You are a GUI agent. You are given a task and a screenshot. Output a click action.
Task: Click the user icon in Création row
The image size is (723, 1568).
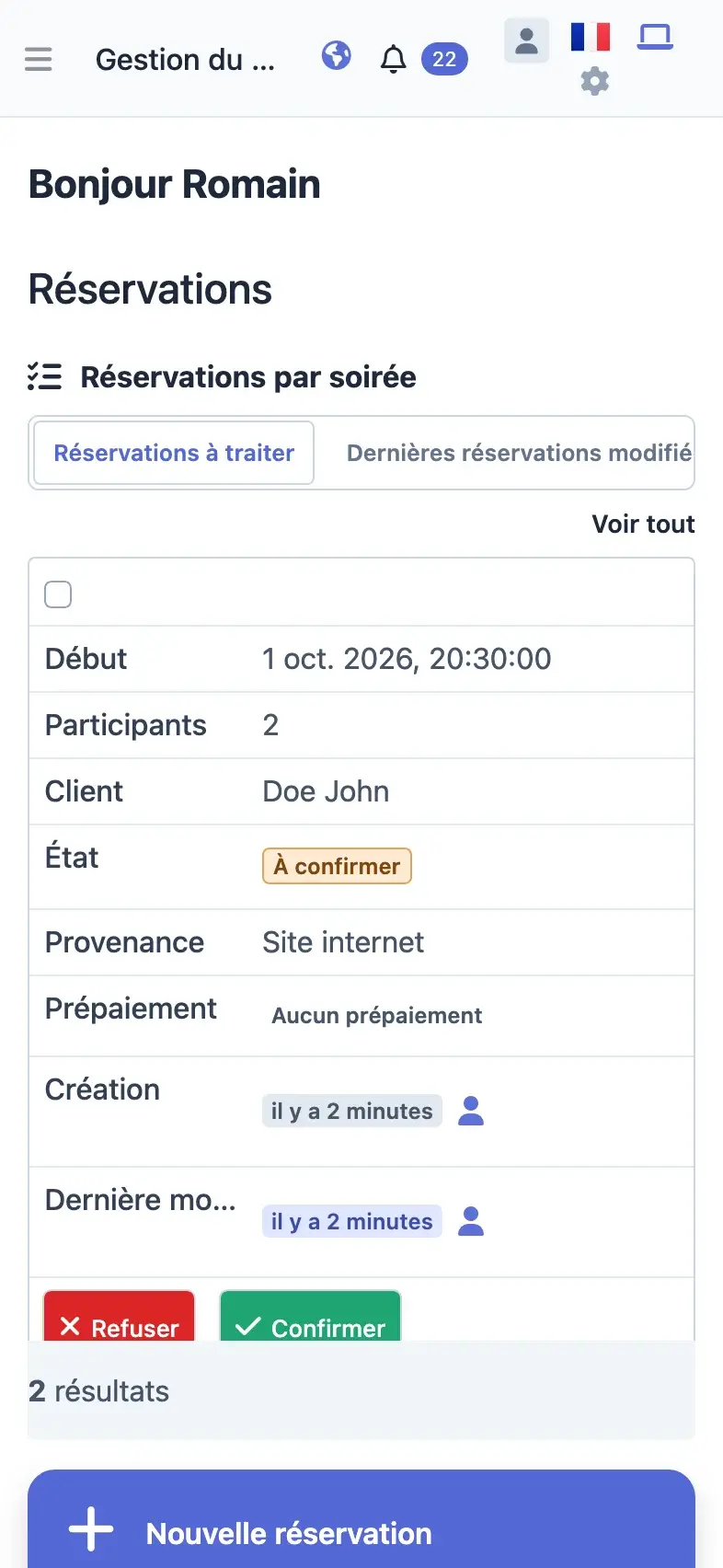coord(471,1111)
